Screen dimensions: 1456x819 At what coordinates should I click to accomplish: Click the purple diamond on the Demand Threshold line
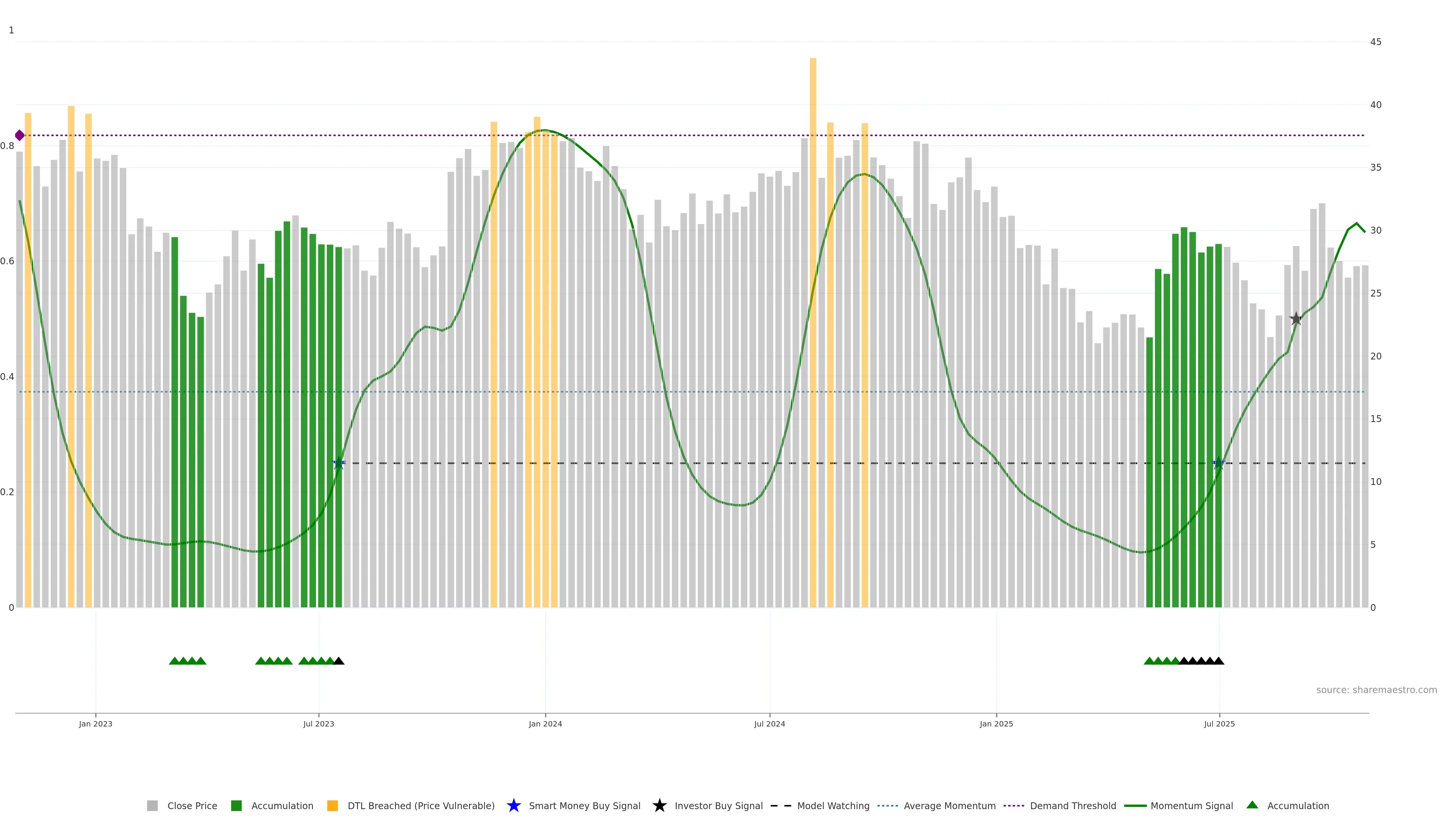pyautogui.click(x=20, y=135)
